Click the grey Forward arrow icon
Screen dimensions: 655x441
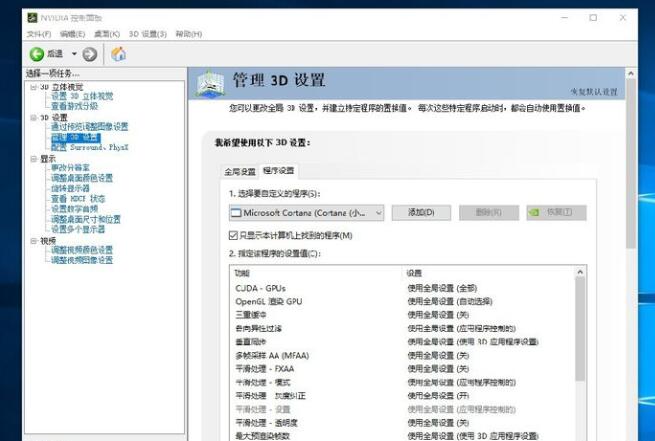(90, 54)
